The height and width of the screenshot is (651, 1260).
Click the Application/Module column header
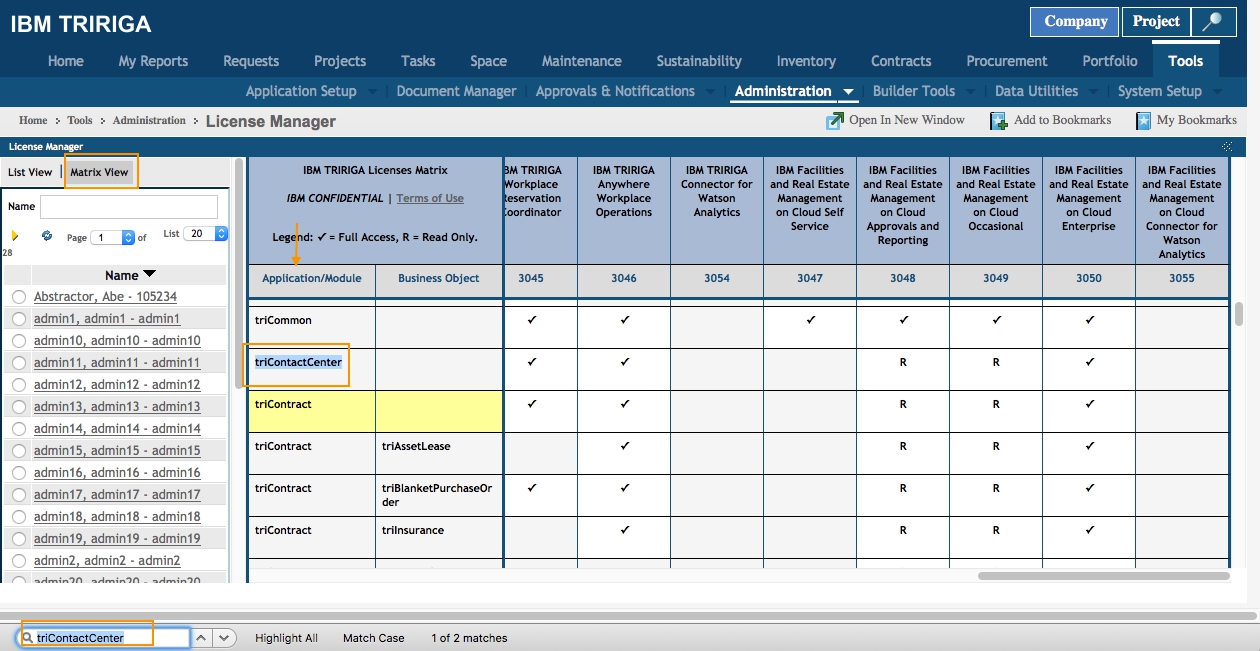pyautogui.click(x=312, y=278)
